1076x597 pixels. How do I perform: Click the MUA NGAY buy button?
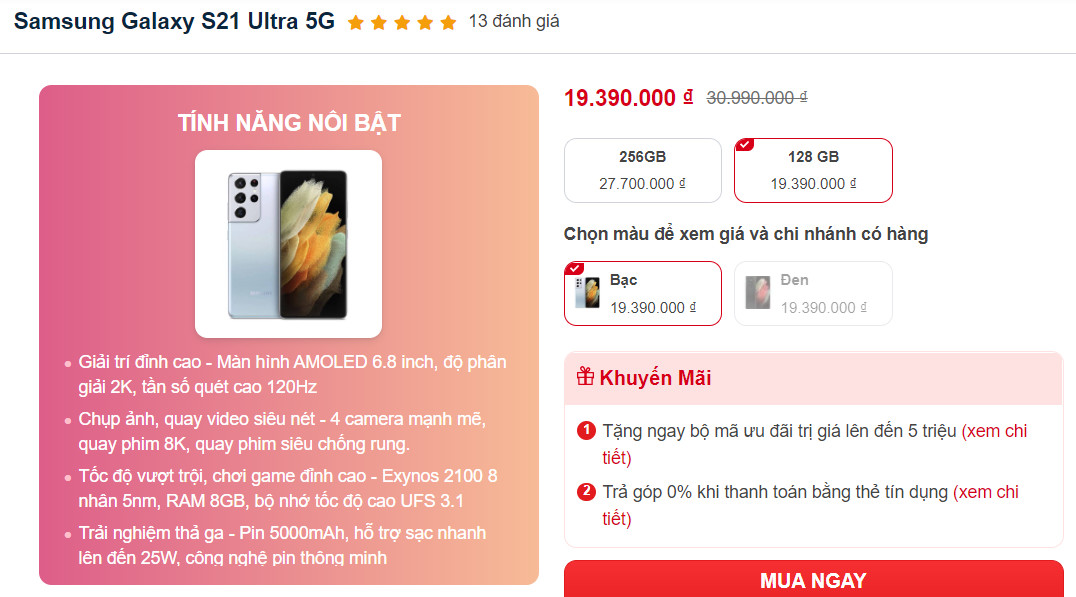pyautogui.click(x=814, y=579)
